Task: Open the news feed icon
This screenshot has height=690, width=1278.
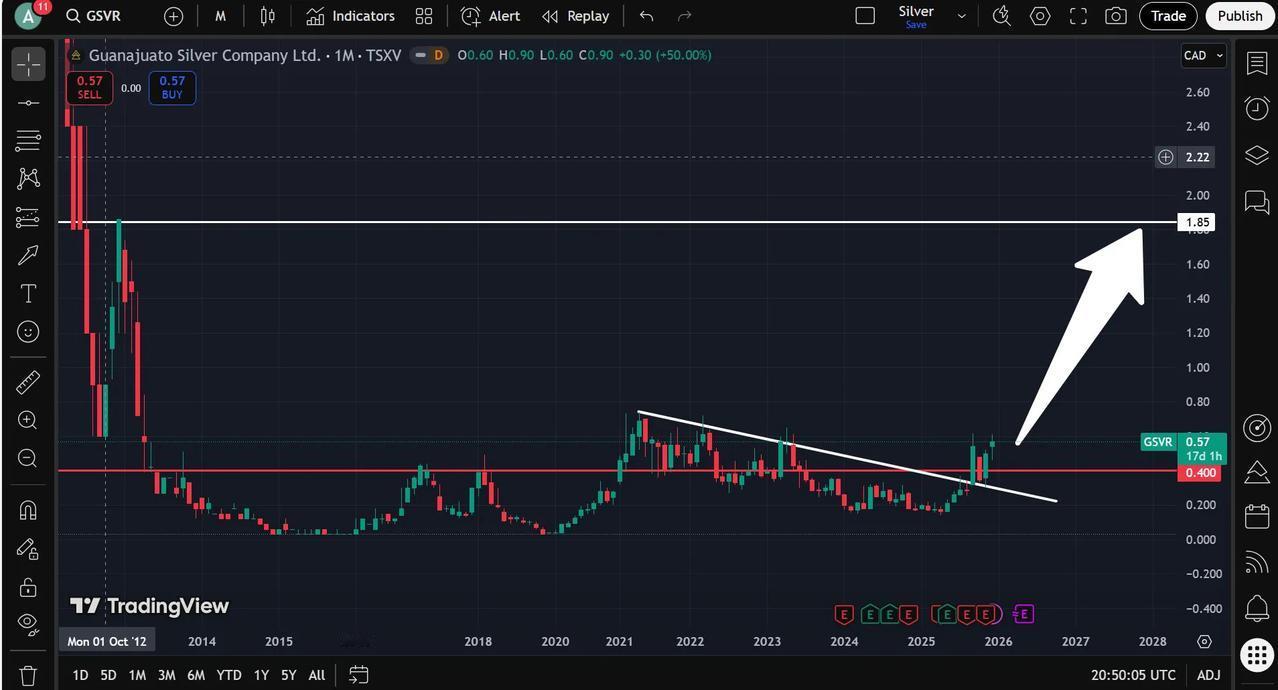Action: 1257,562
